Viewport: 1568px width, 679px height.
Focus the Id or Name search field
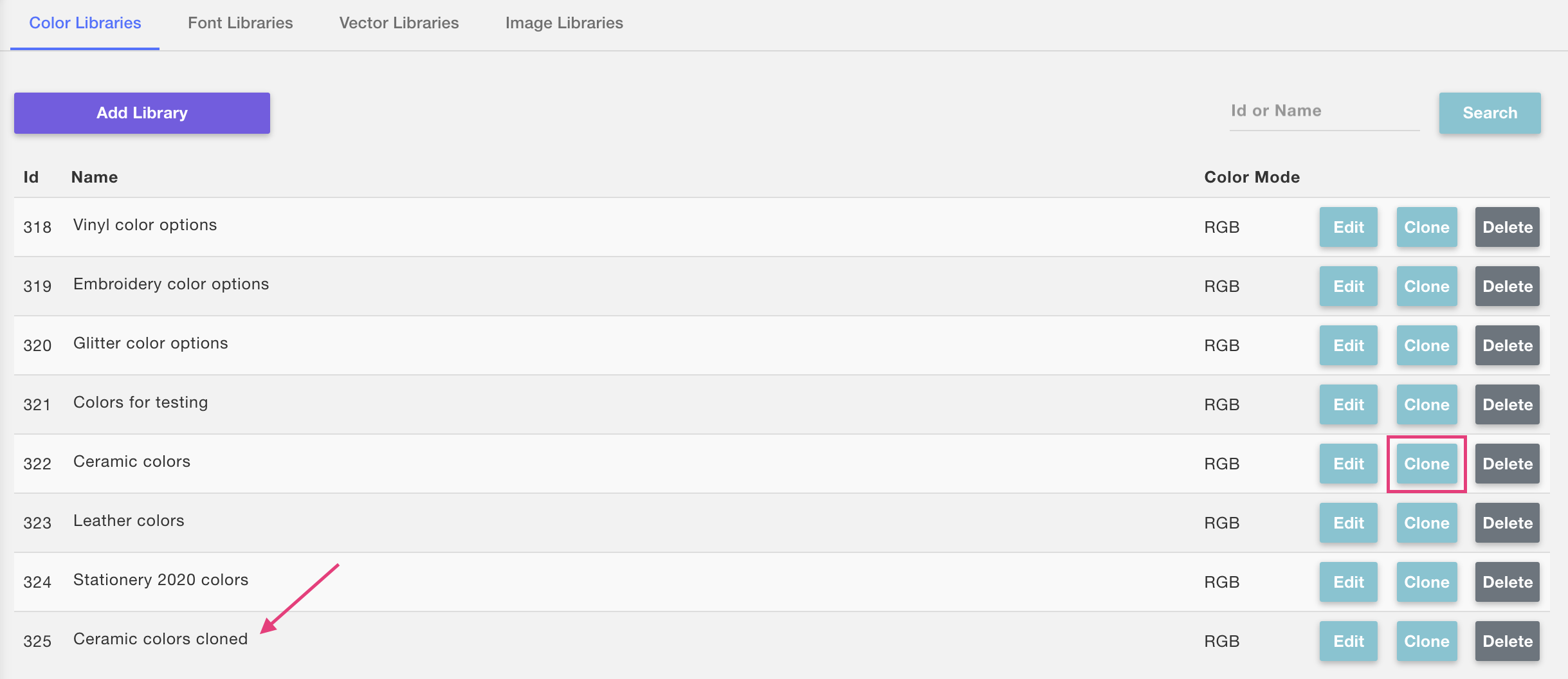pyautogui.click(x=1324, y=111)
